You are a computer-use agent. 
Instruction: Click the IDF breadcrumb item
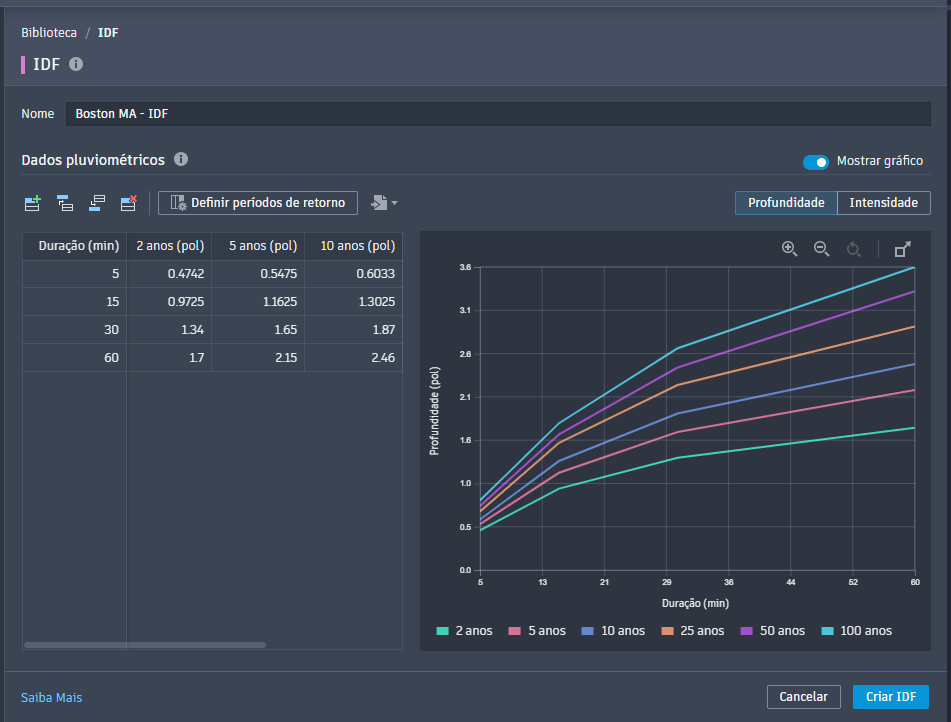click(108, 33)
